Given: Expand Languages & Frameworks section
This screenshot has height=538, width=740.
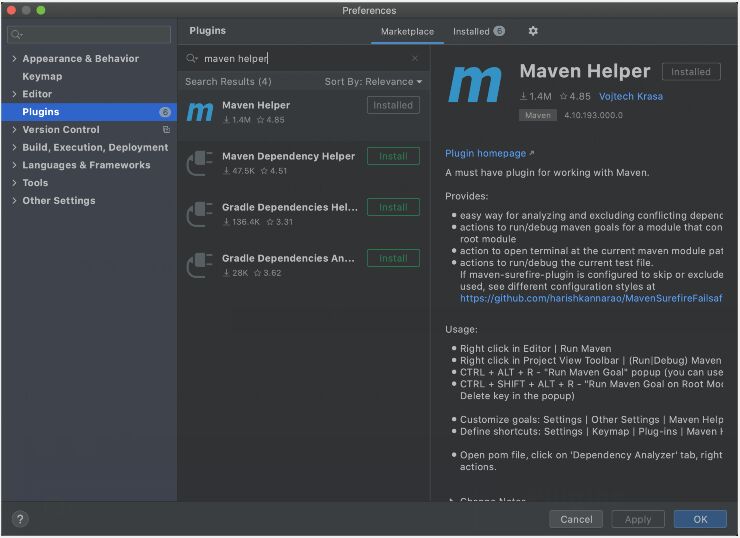Looking at the screenshot, I should coord(14,165).
